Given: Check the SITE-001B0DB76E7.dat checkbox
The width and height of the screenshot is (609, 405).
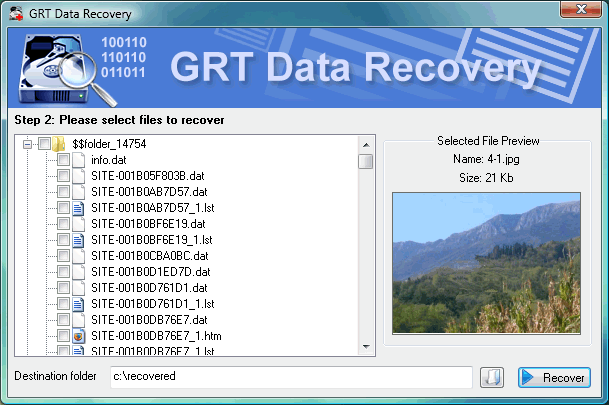Looking at the screenshot, I should (63, 320).
